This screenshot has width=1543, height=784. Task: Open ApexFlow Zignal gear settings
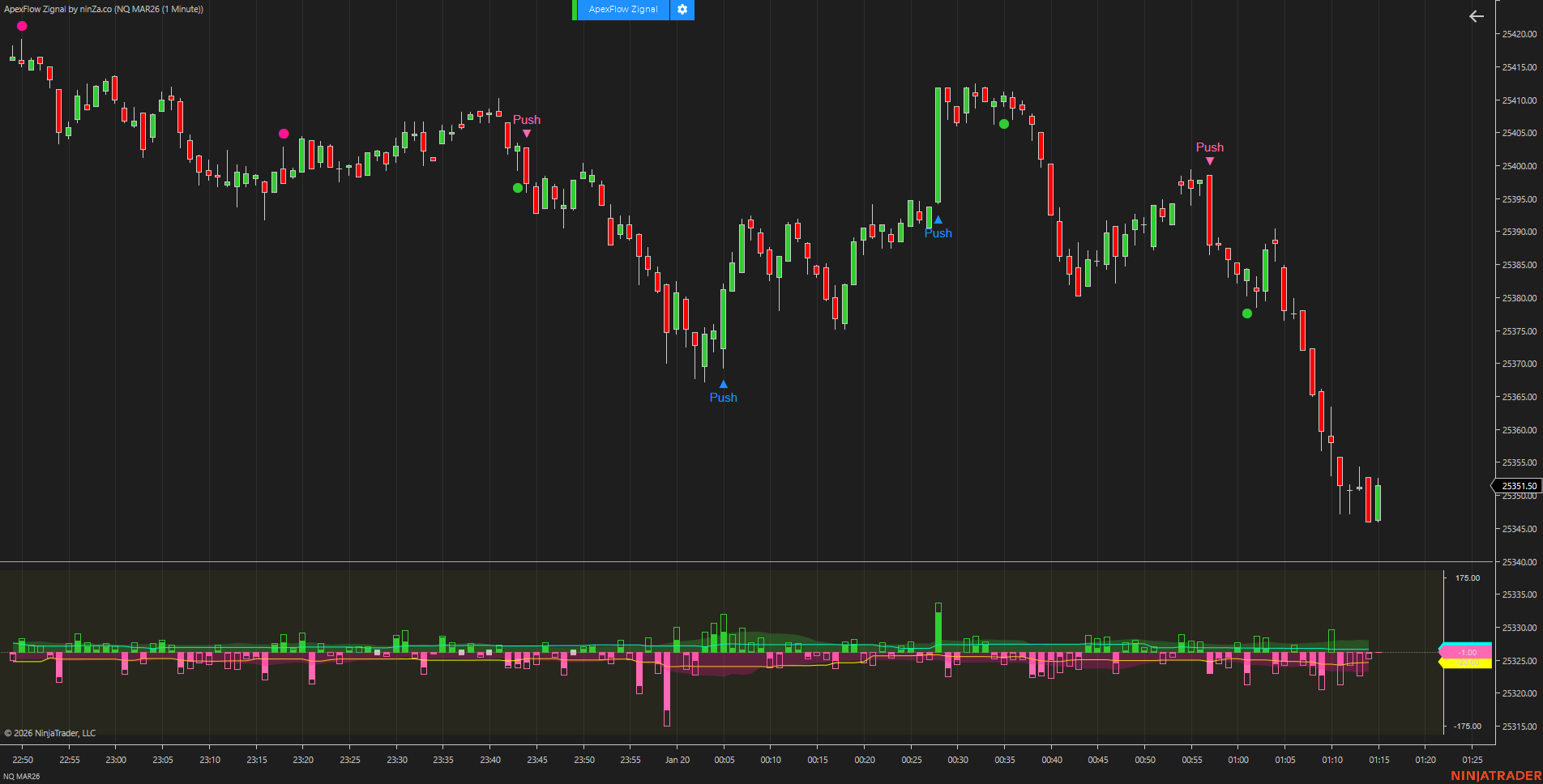tap(682, 10)
